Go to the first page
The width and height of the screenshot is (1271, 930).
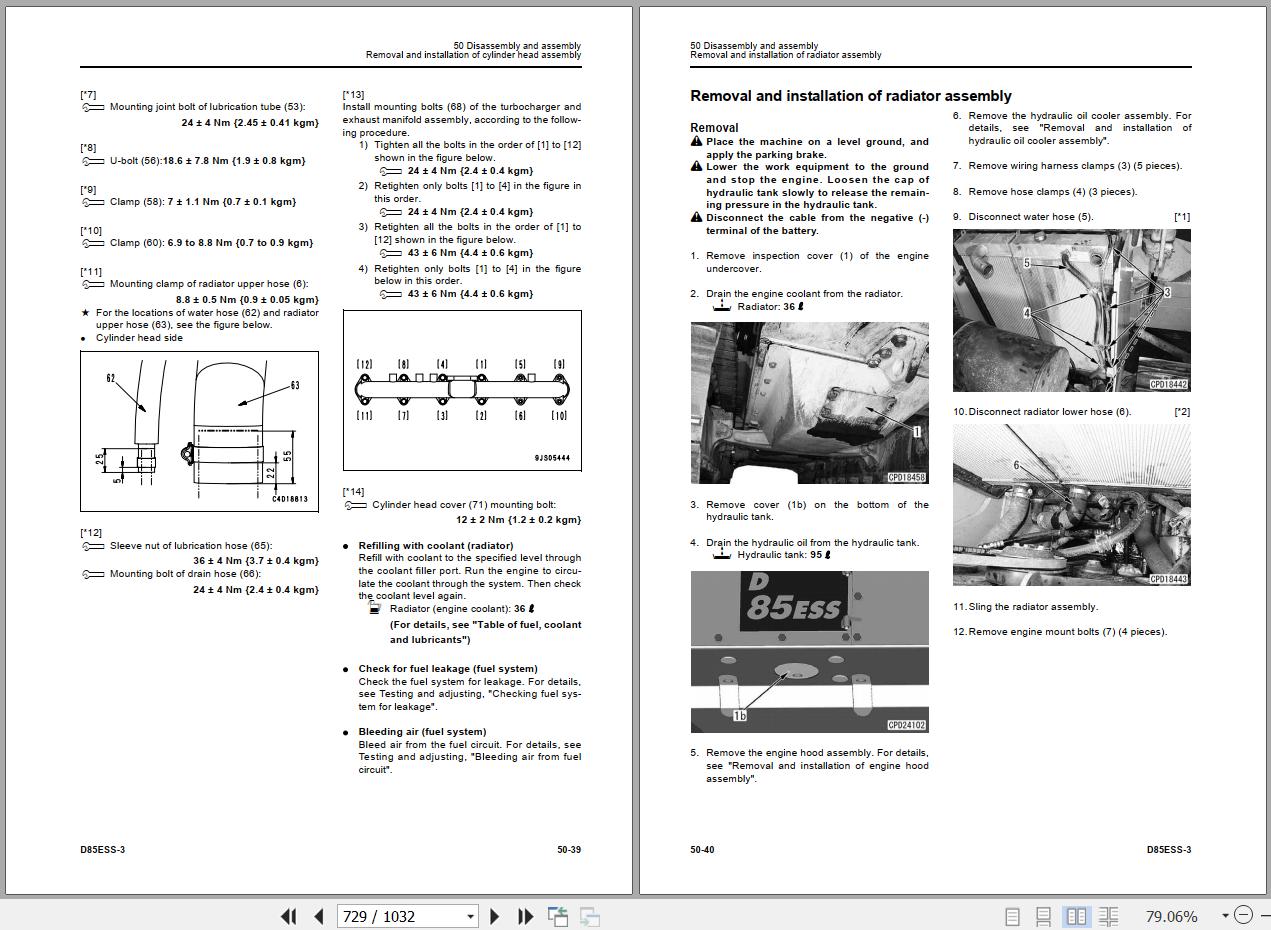[x=289, y=916]
